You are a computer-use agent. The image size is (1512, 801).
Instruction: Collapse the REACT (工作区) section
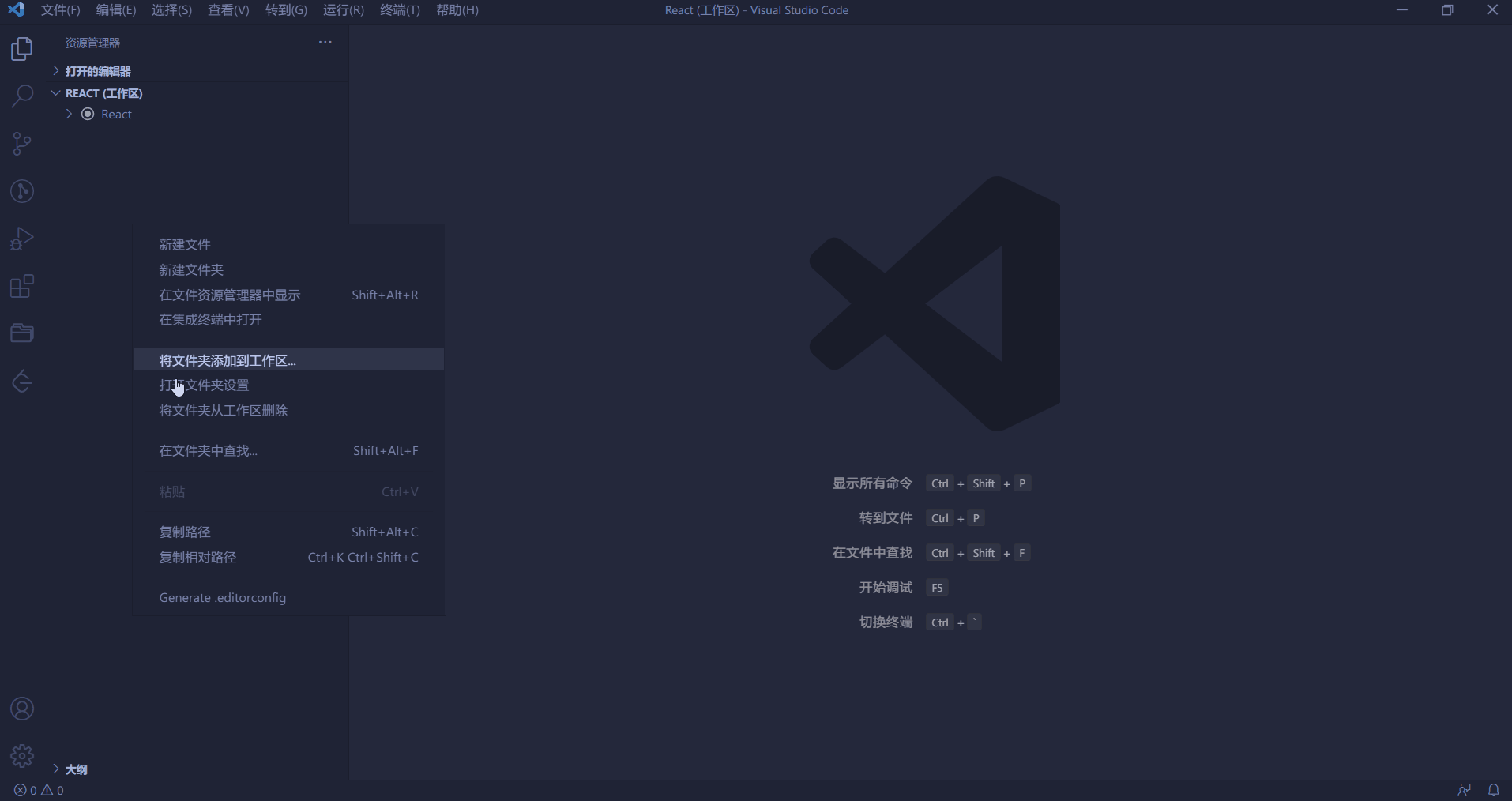[x=103, y=93]
